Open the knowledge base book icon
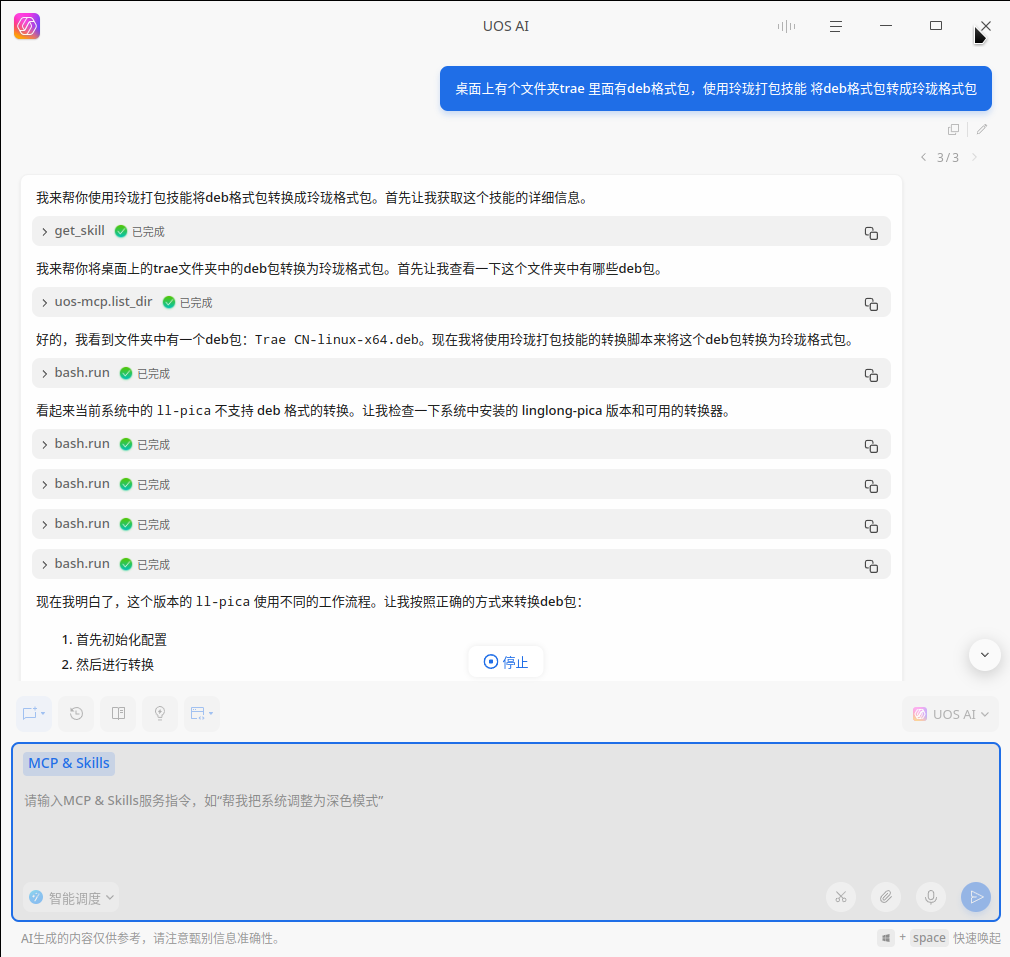The image size is (1010, 957). (x=119, y=714)
